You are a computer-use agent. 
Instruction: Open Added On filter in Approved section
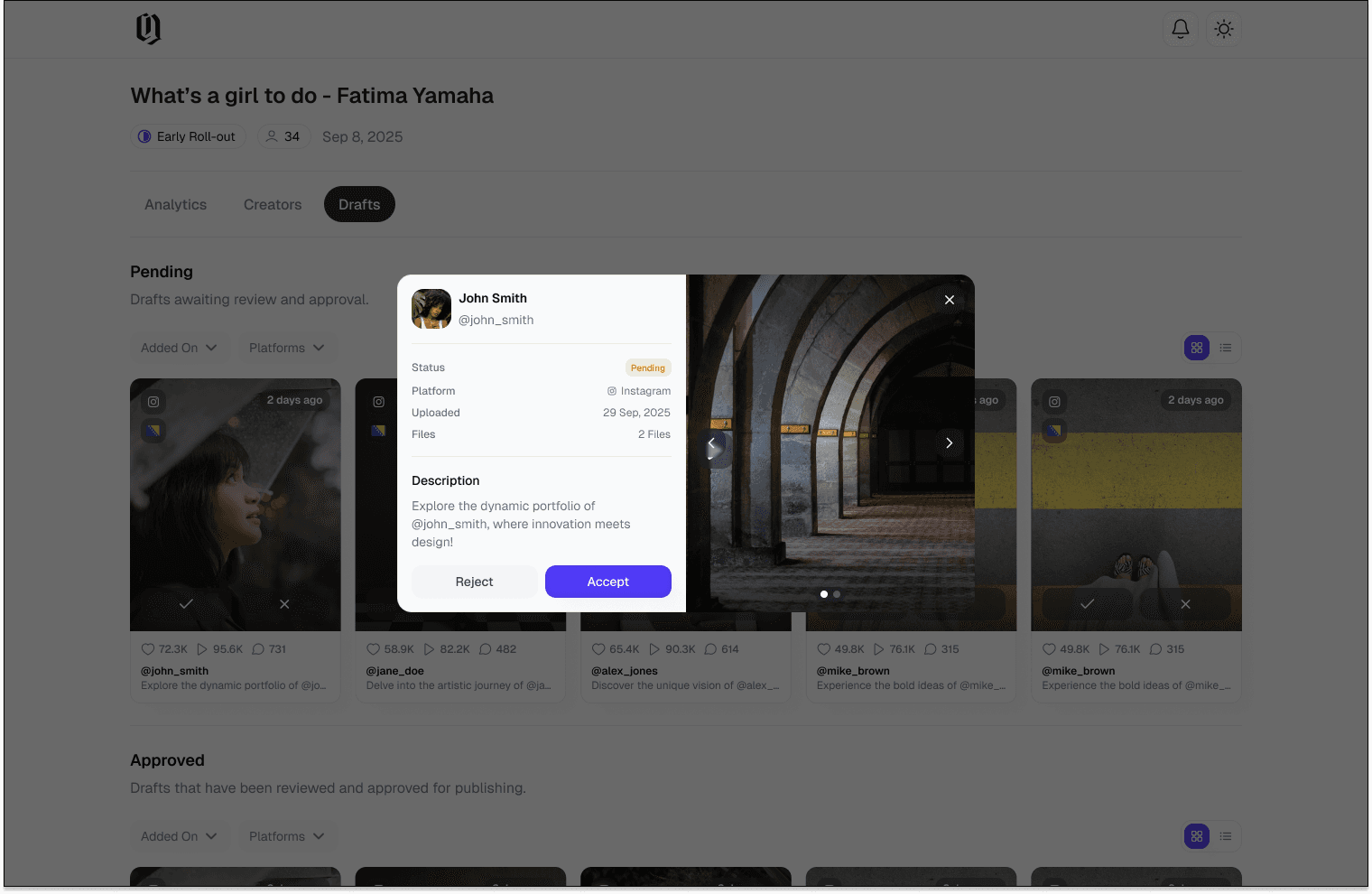click(x=179, y=836)
